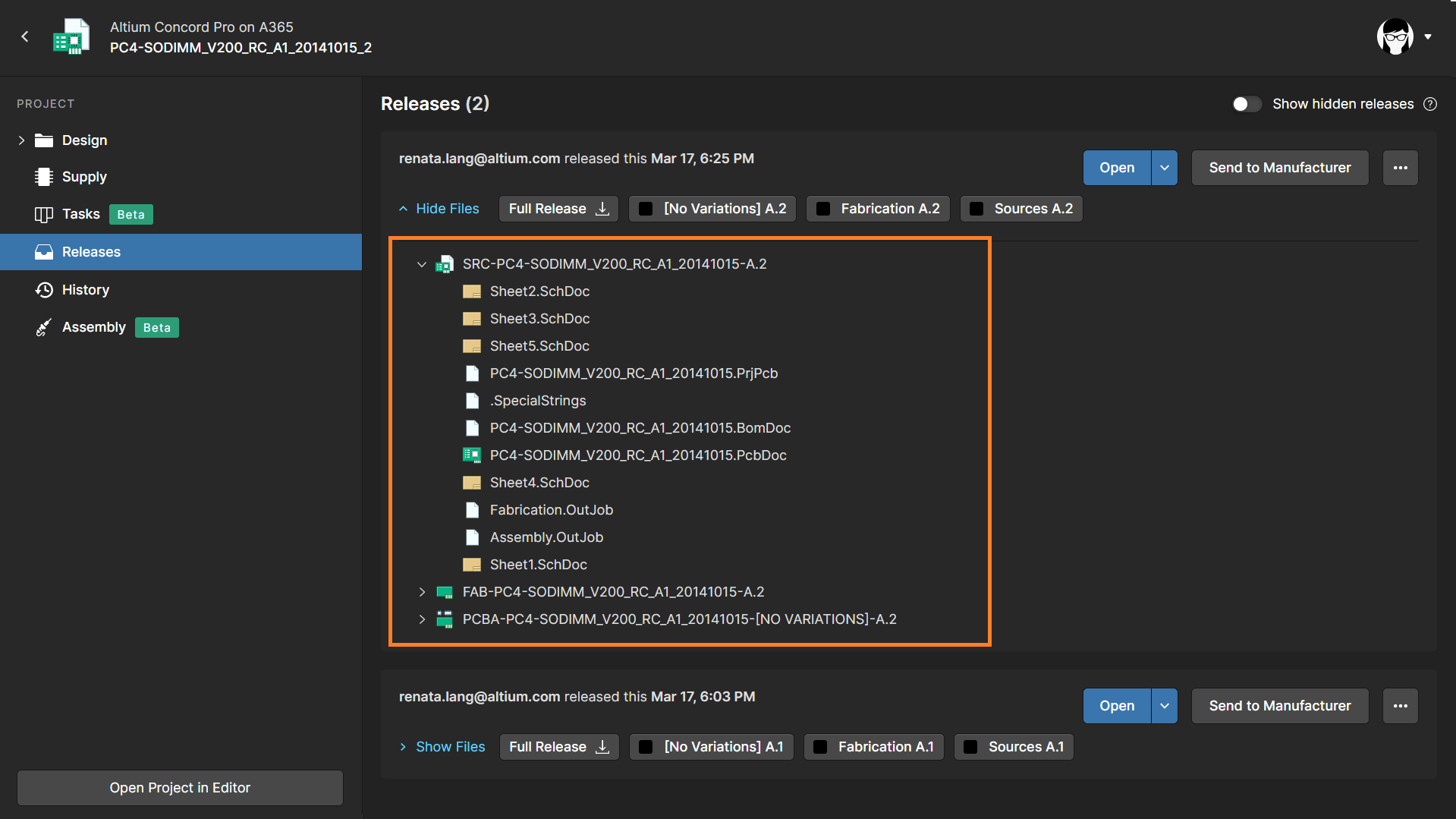
Task: Expand FAB-PC4-SODIMM_V200_RC_A1_20141015-A.2
Action: [x=422, y=591]
